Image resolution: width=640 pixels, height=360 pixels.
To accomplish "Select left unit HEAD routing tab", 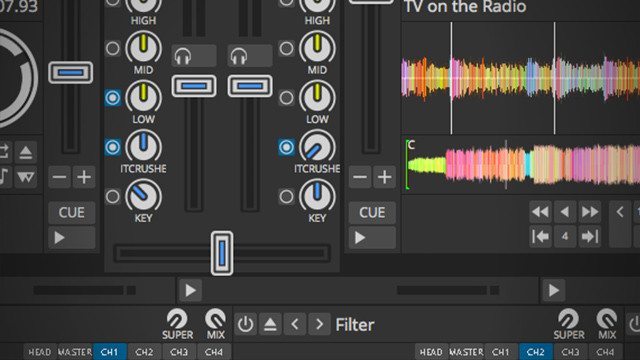I will click(x=40, y=352).
